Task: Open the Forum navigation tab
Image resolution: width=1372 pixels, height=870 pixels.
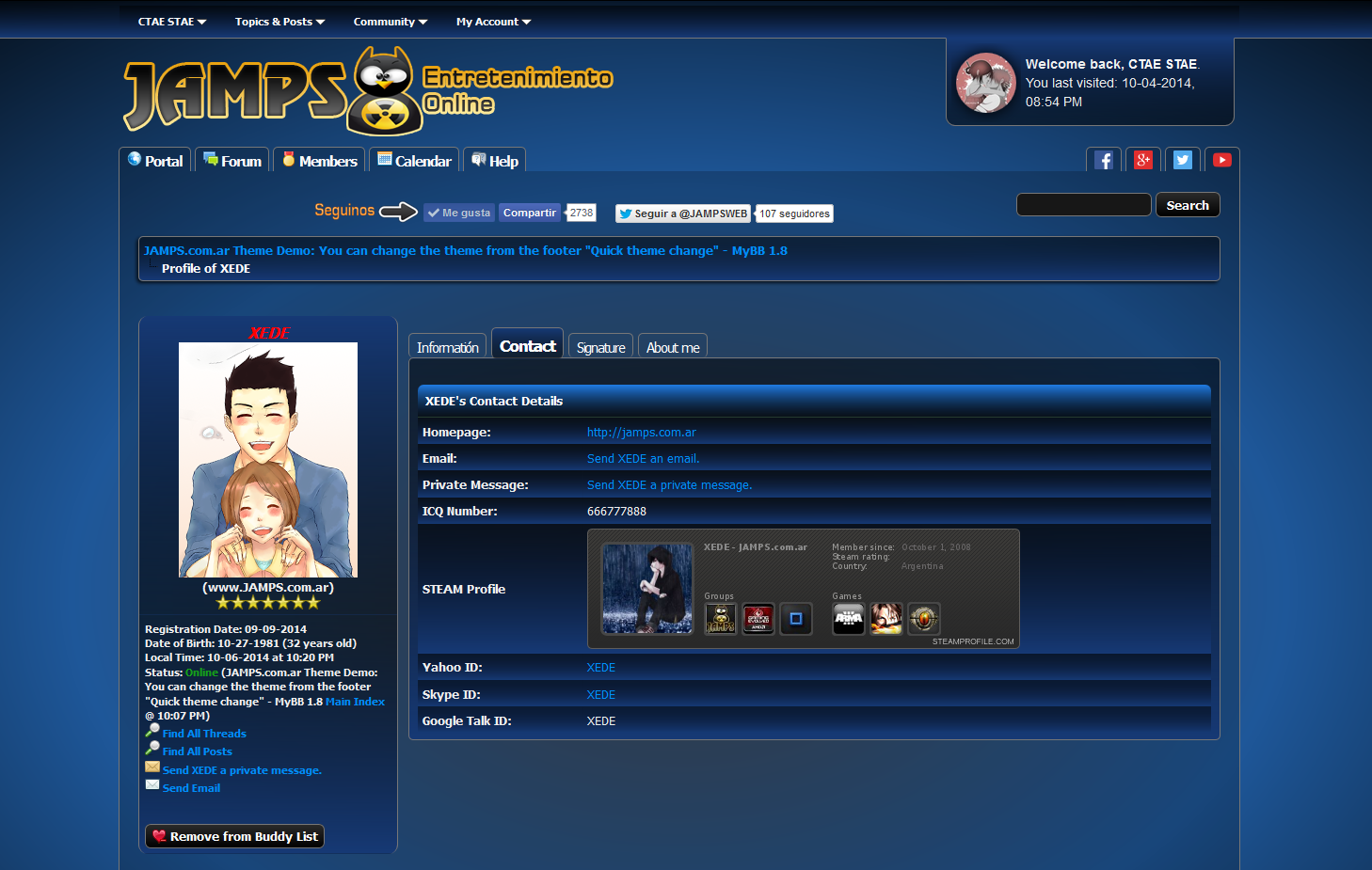Action: click(232, 161)
